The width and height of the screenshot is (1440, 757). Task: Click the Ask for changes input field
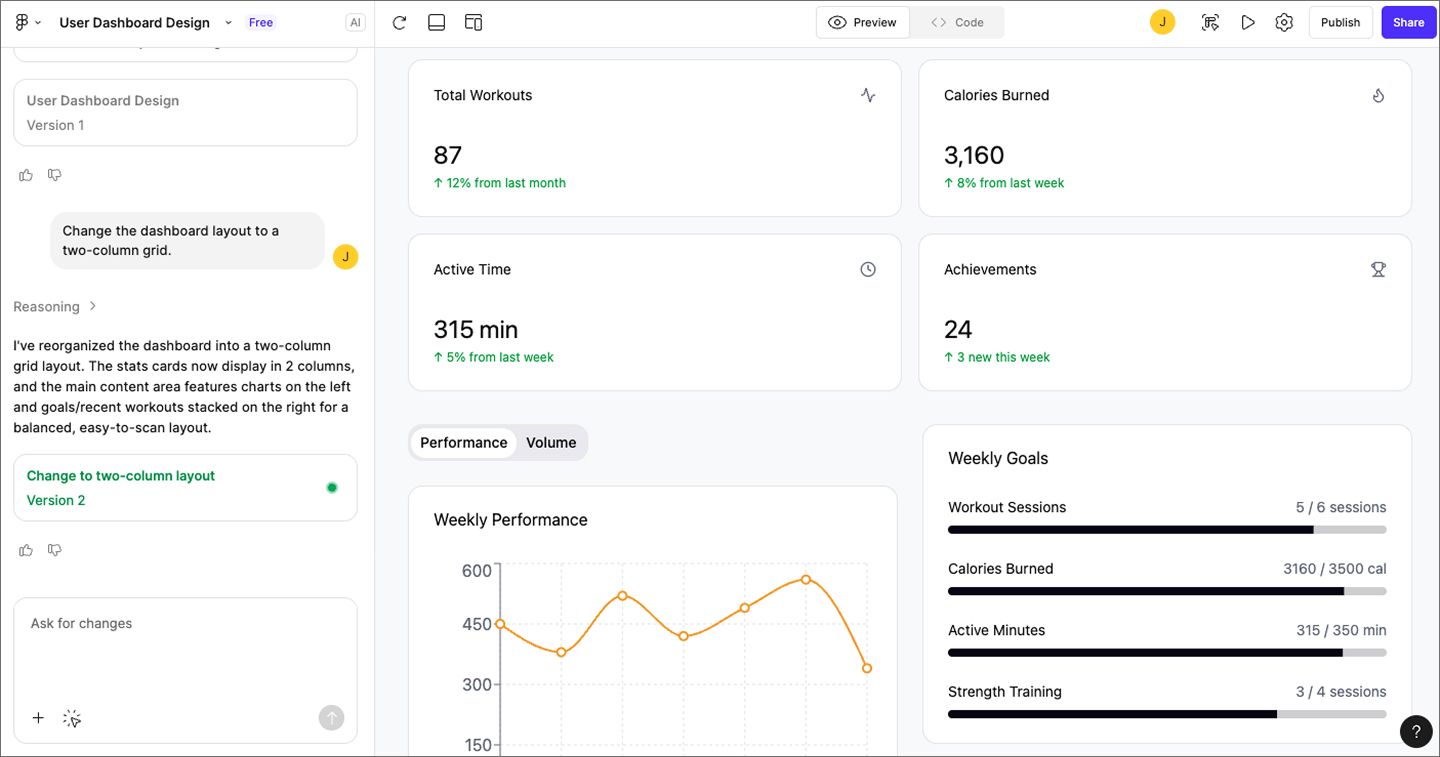point(185,650)
